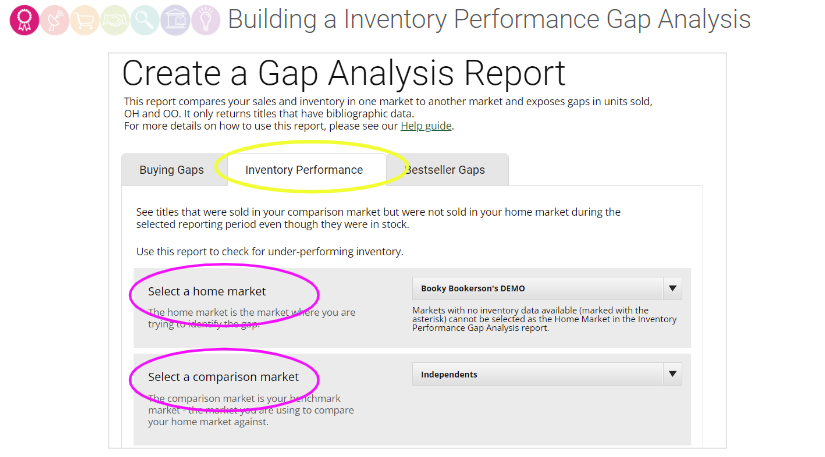Click the Select a home market label
Screen dimensions: 825x457
(207, 291)
